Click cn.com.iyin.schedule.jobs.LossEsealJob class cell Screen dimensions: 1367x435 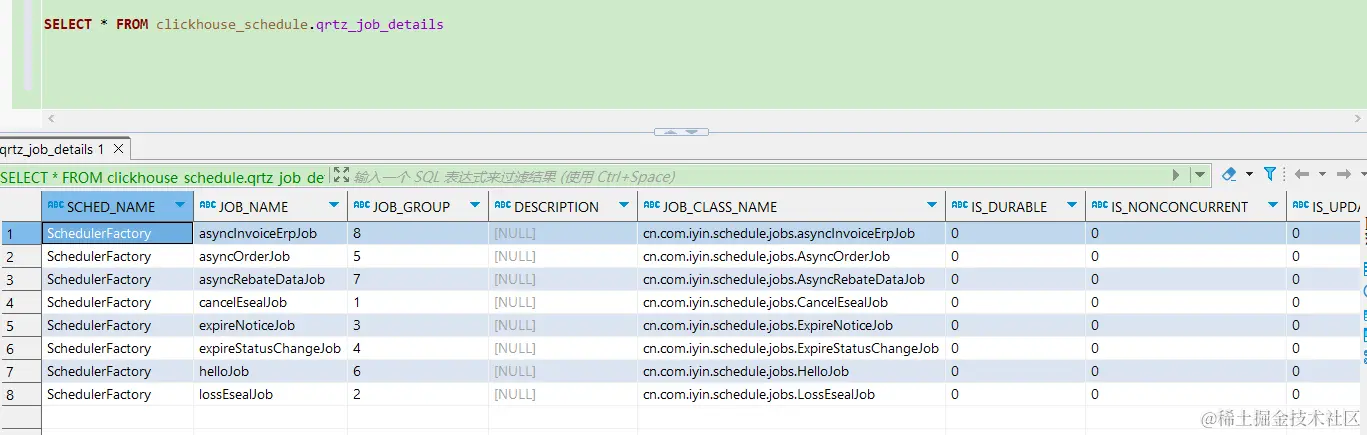pos(791,394)
